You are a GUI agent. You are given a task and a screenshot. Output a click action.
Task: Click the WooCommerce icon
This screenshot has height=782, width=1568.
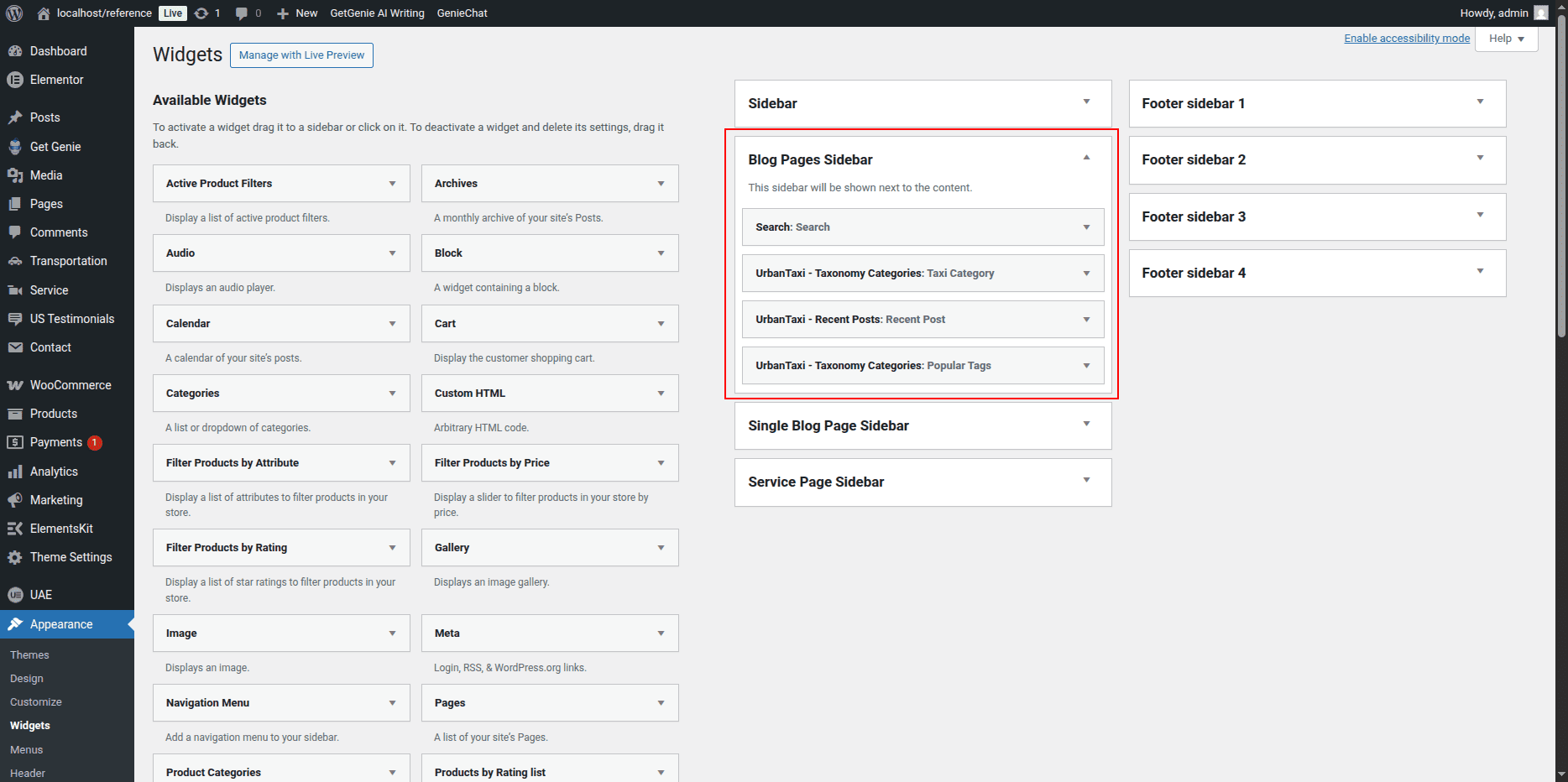pyautogui.click(x=15, y=385)
